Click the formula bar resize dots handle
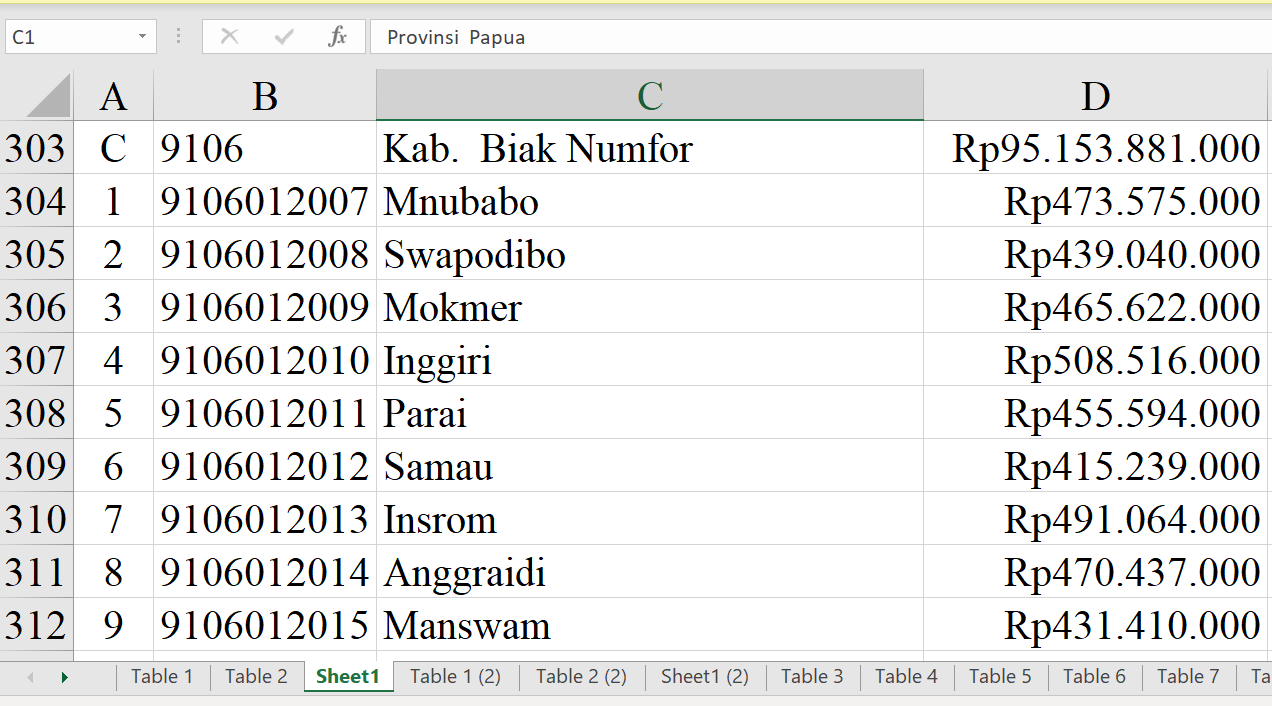Image resolution: width=1272 pixels, height=706 pixels. click(x=179, y=37)
